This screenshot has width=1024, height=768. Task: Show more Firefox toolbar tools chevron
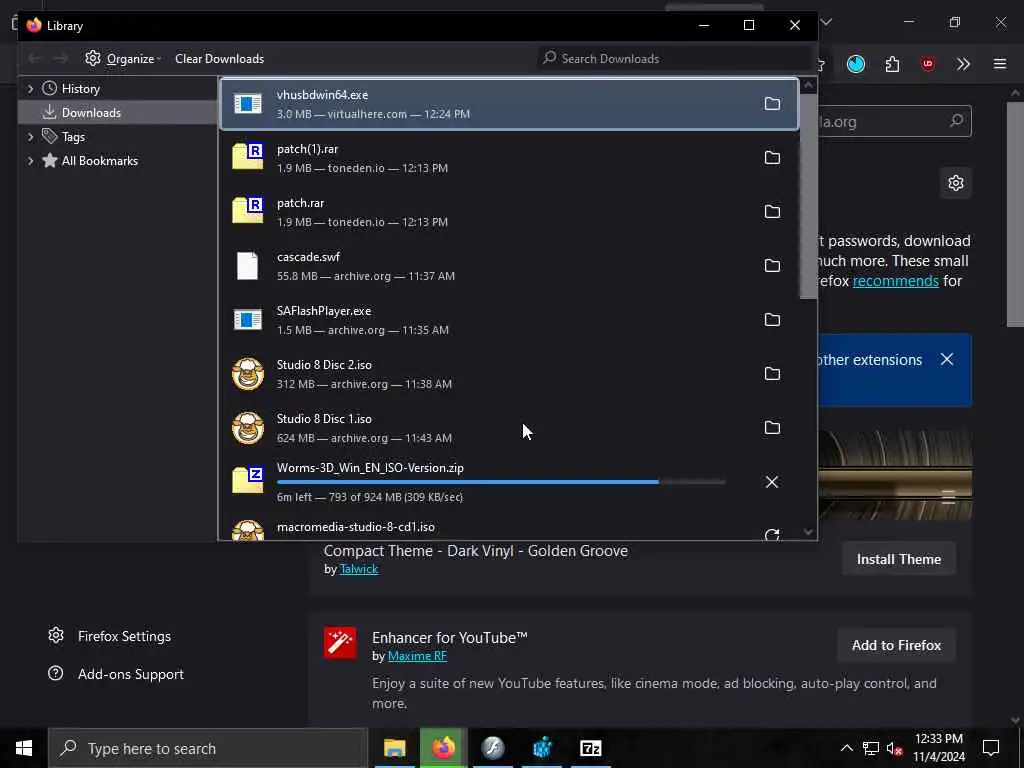coord(963,64)
